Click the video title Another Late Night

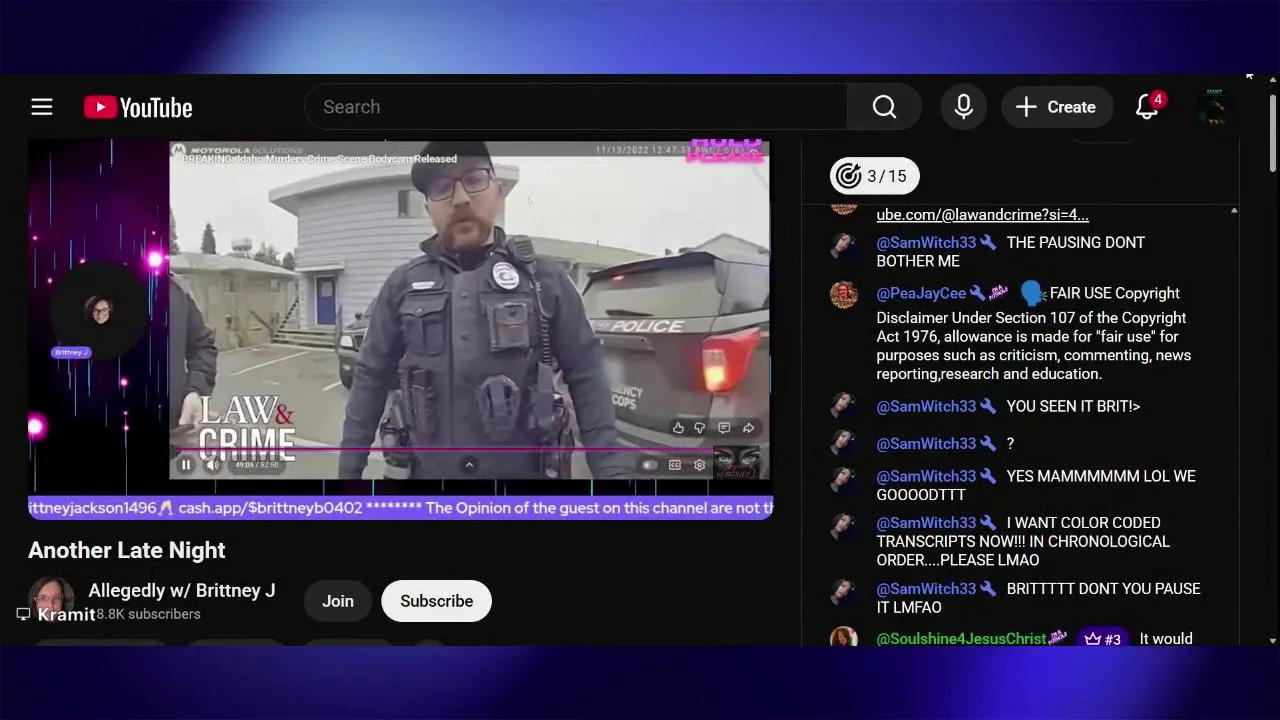point(127,550)
